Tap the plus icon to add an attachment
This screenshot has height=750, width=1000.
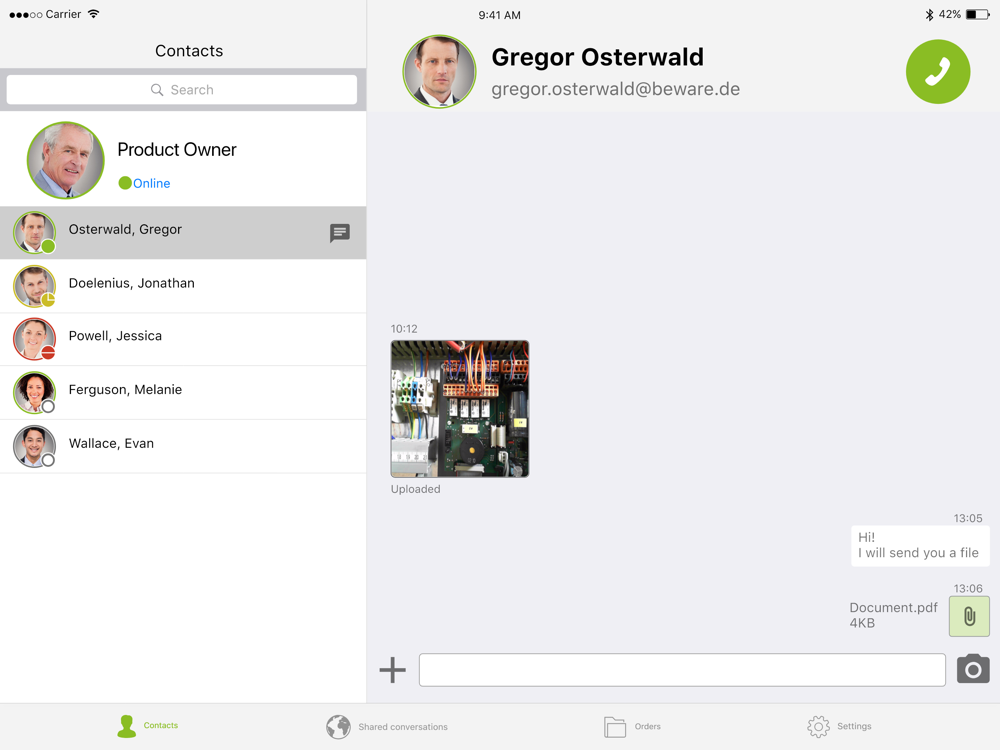[392, 670]
